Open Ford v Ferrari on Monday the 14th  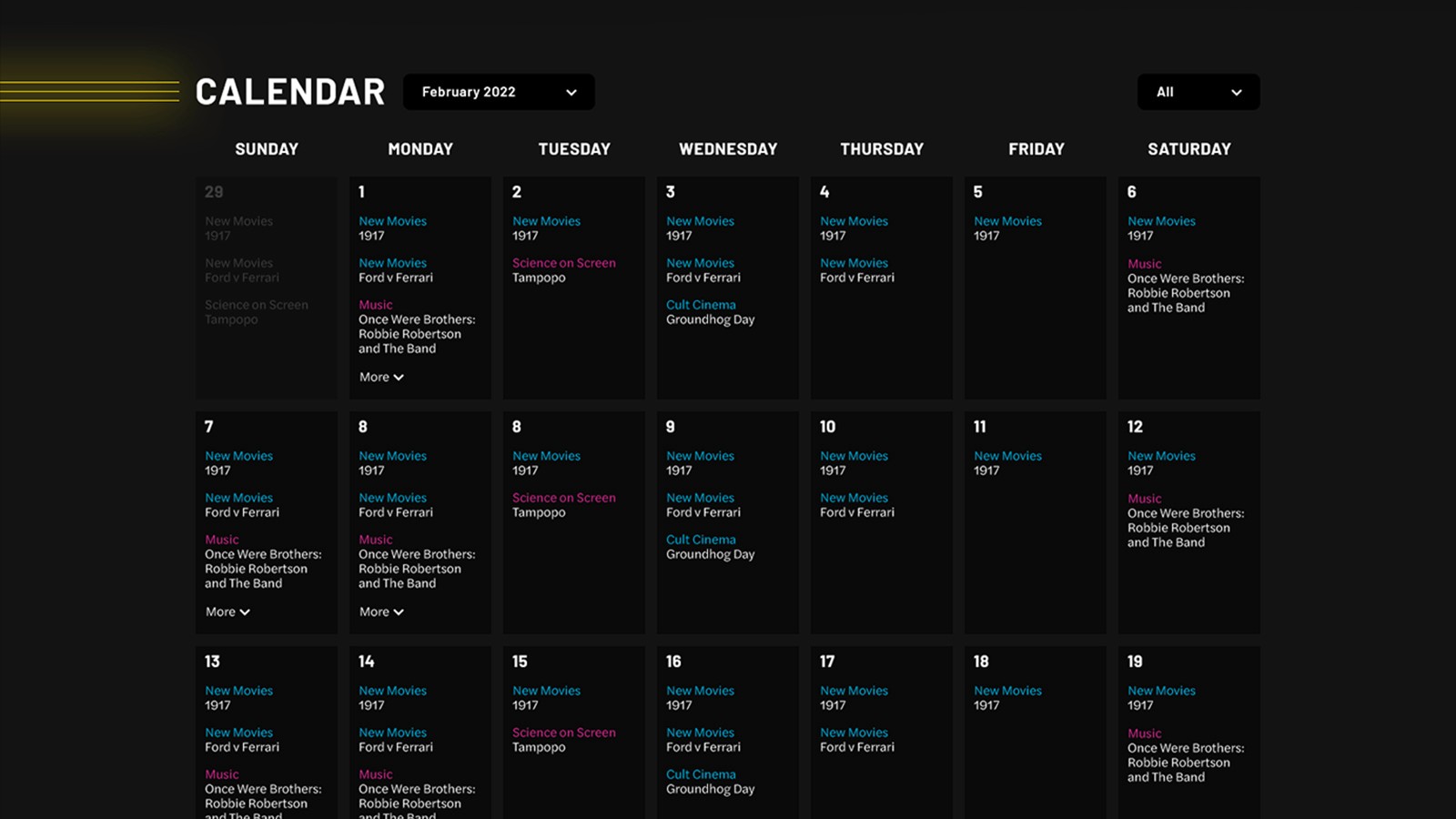click(396, 747)
